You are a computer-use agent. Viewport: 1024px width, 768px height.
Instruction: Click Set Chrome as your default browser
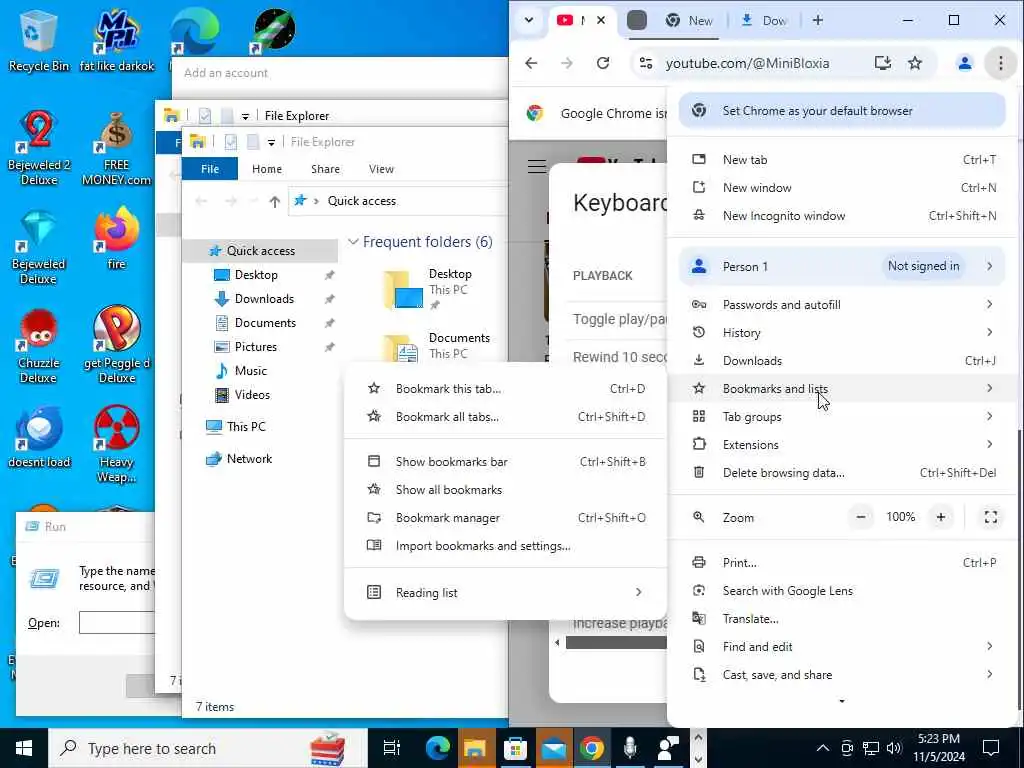(842, 110)
